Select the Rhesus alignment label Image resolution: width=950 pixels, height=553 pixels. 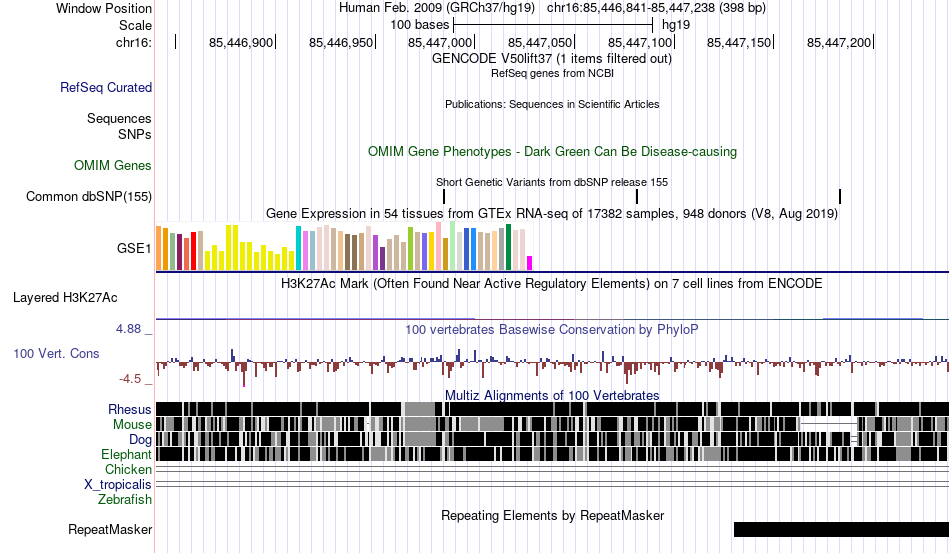[130, 409]
